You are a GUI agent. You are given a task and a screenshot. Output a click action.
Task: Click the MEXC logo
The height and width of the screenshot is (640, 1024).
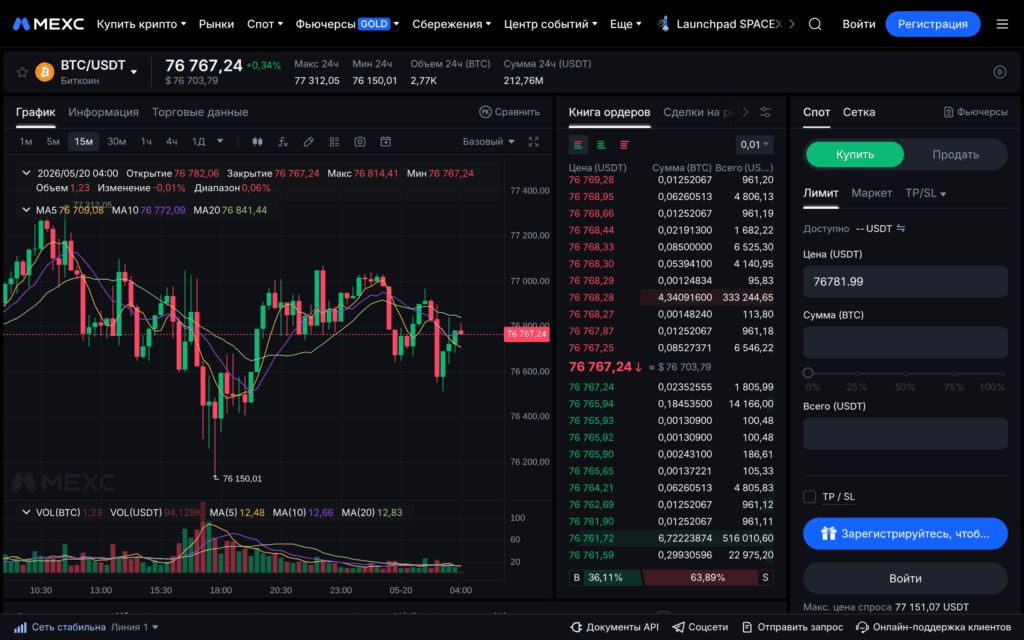point(49,24)
